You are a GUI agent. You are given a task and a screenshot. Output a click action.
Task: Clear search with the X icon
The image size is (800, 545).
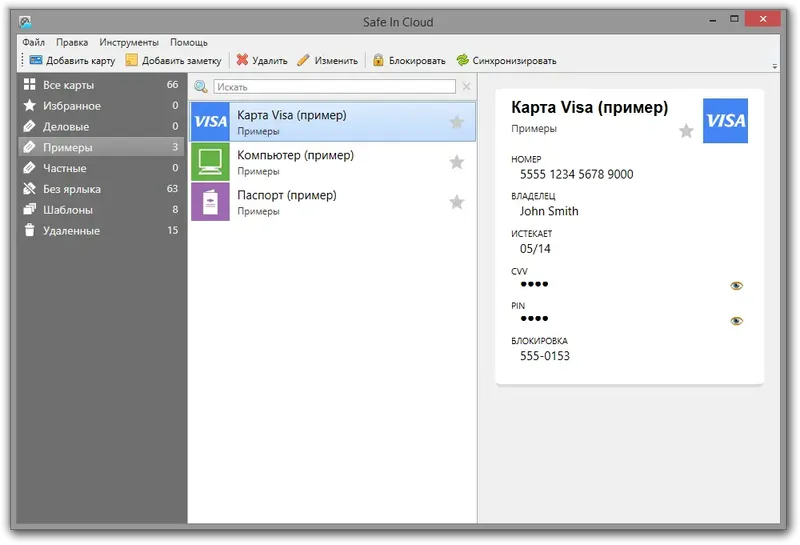466,87
